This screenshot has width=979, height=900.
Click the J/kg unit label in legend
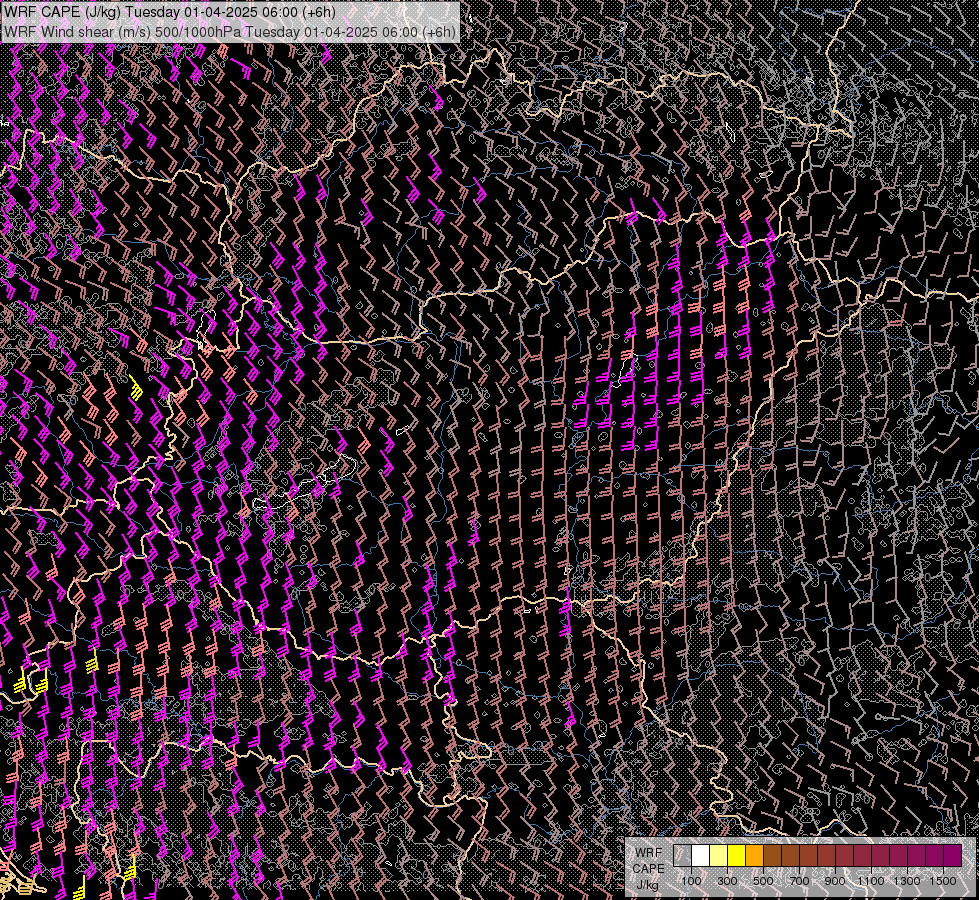647,885
